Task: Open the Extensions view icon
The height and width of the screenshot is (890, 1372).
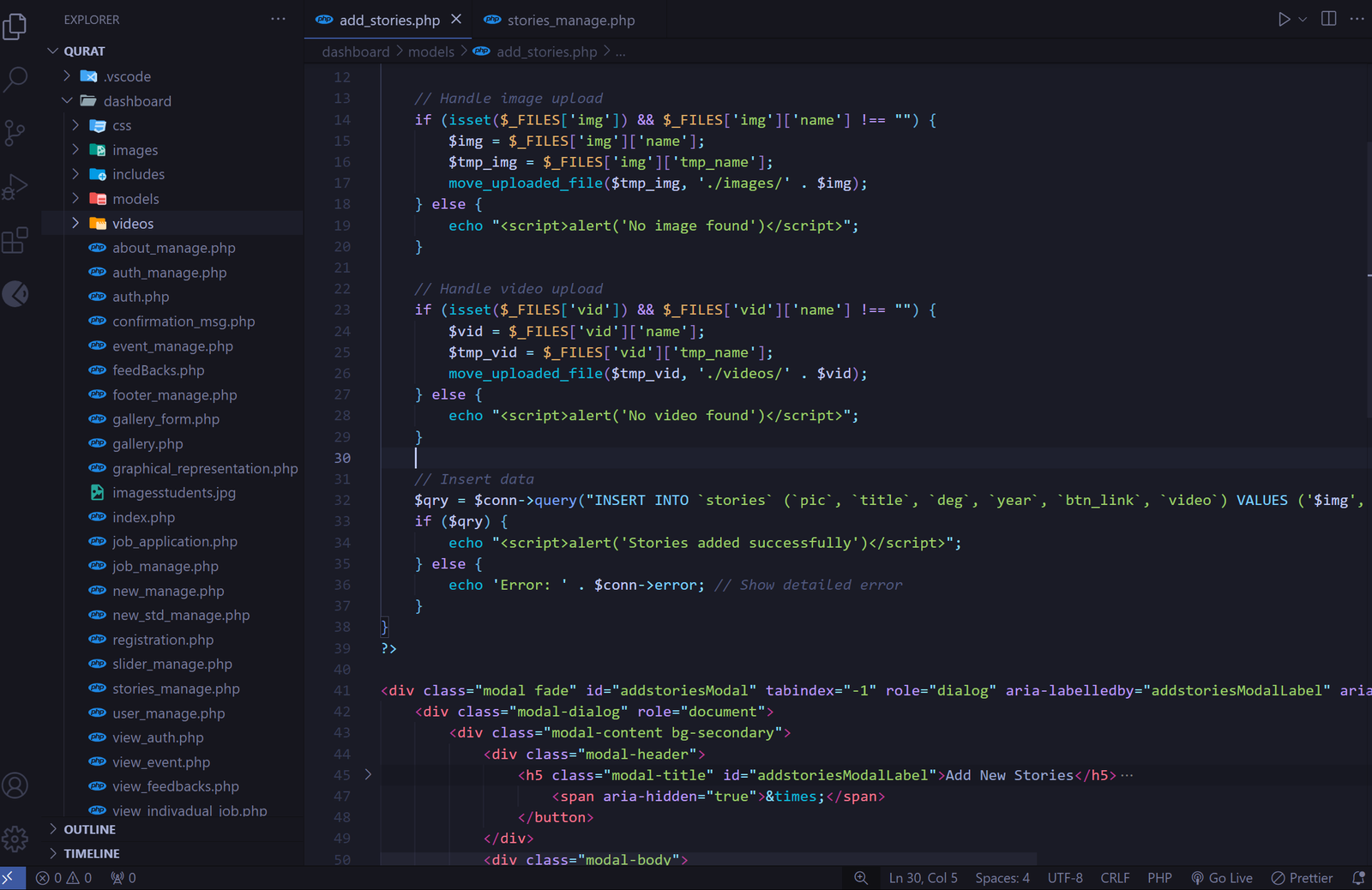Action: 15,240
